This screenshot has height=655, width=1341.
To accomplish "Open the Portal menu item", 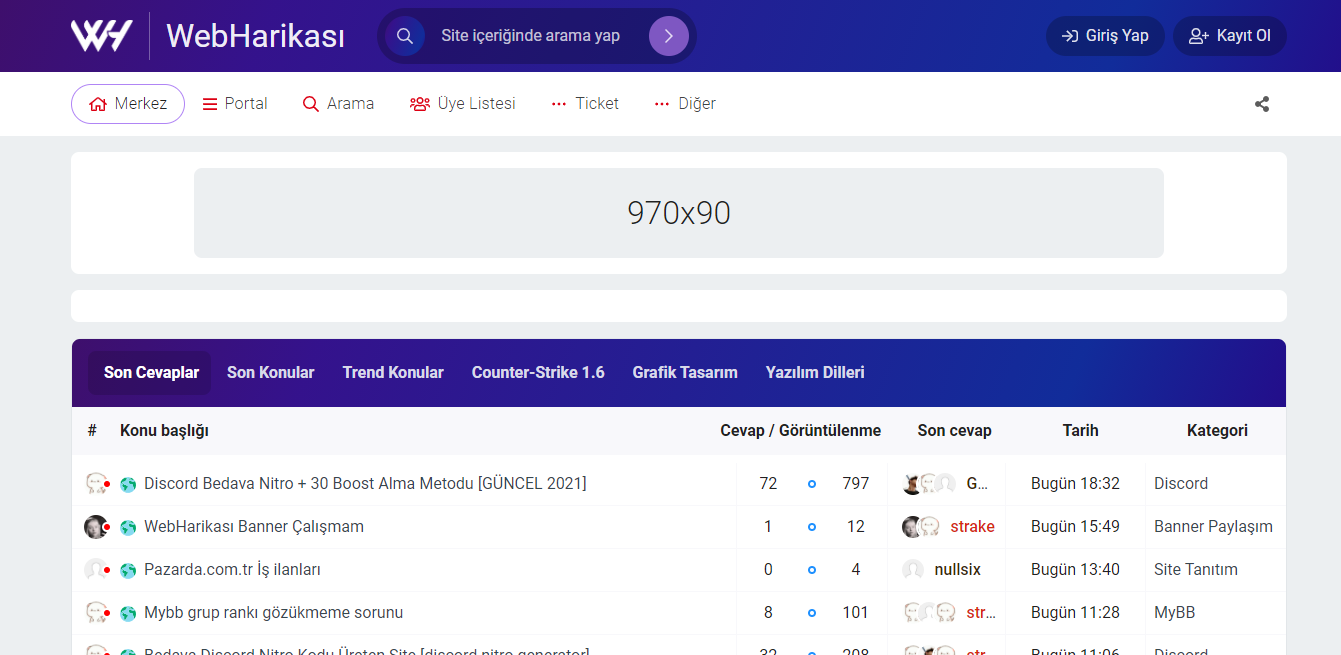I will coord(235,104).
